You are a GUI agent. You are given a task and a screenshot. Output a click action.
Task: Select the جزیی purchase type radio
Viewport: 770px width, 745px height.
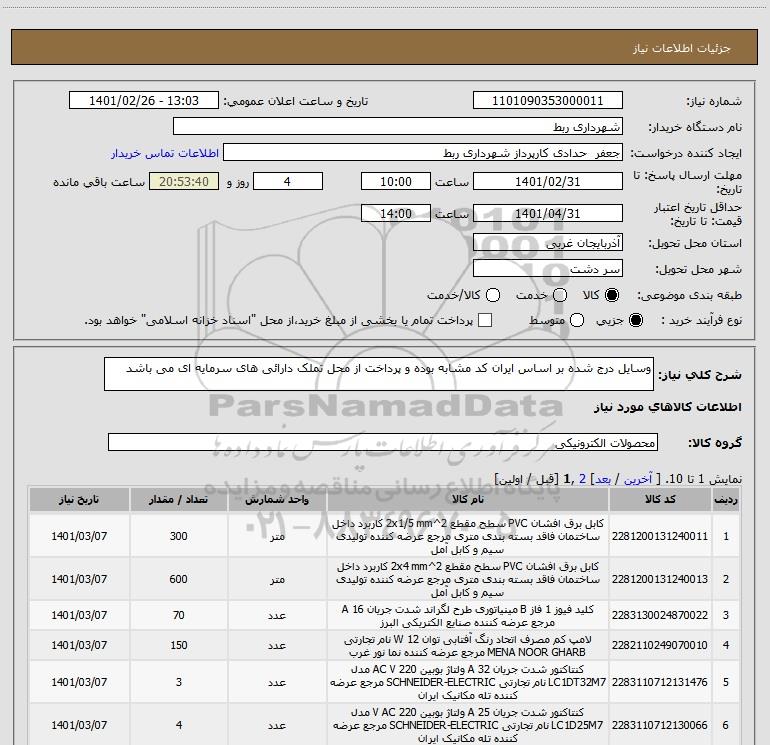635,320
